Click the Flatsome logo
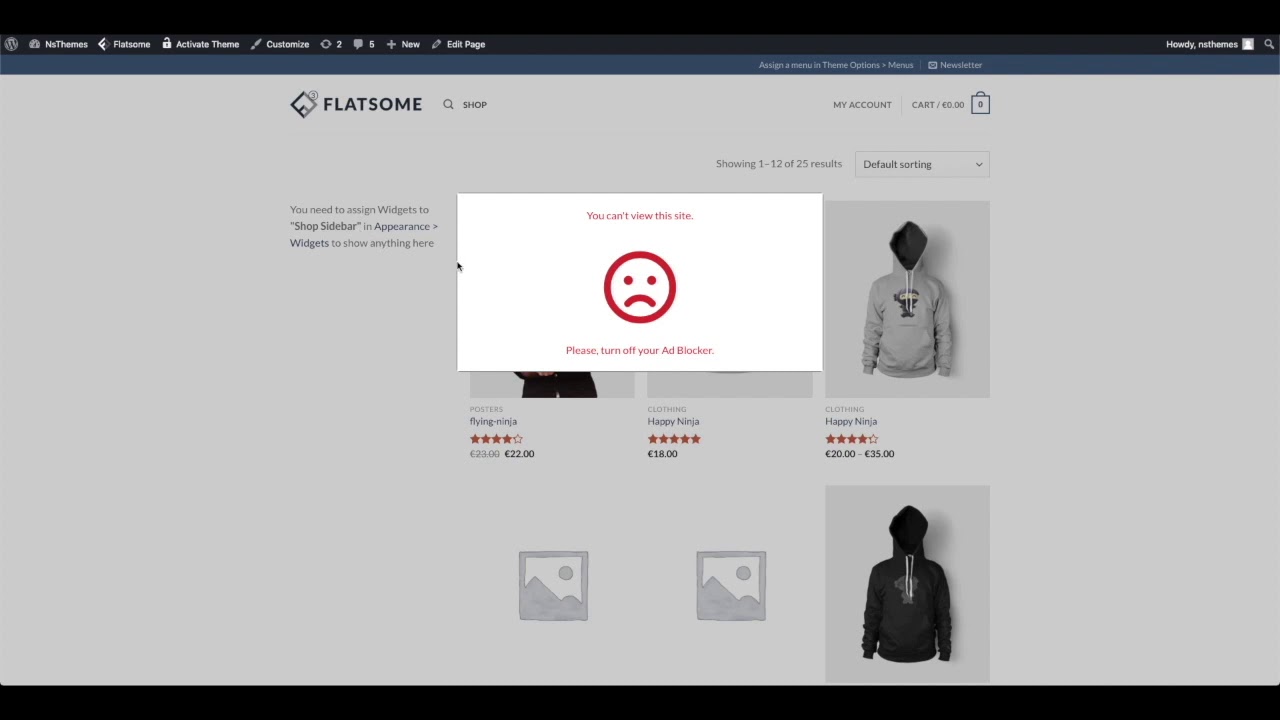 [x=356, y=104]
